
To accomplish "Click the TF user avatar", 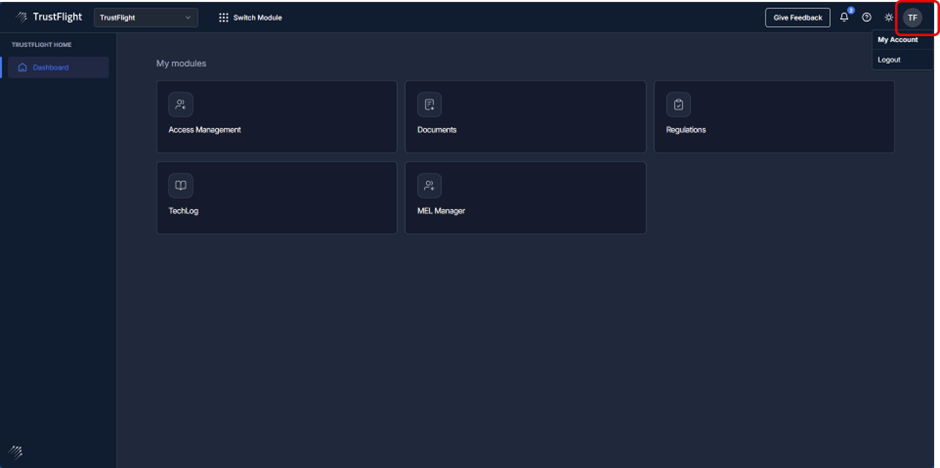I will click(x=912, y=17).
